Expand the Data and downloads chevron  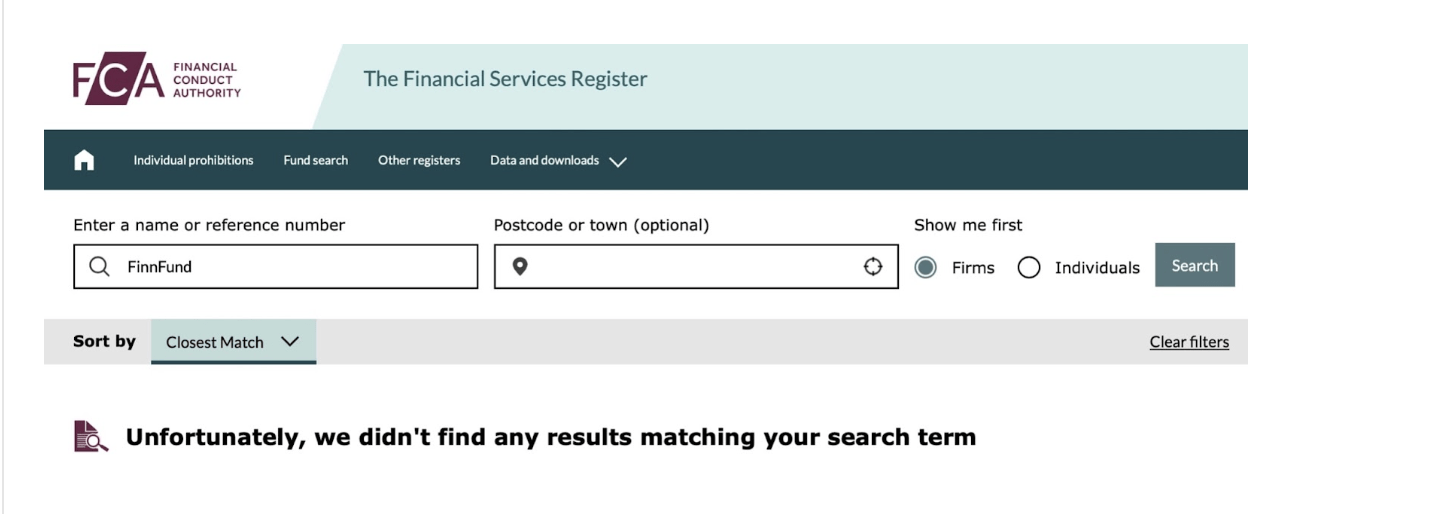tap(618, 161)
